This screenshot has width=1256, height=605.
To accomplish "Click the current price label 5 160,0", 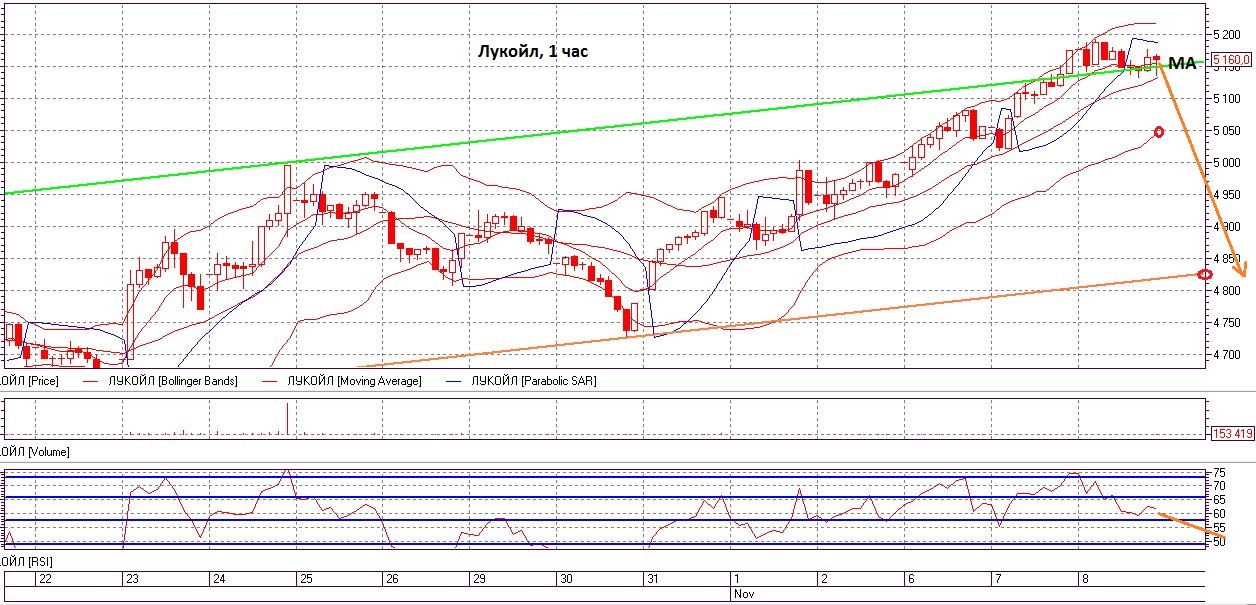I will (1232, 60).
